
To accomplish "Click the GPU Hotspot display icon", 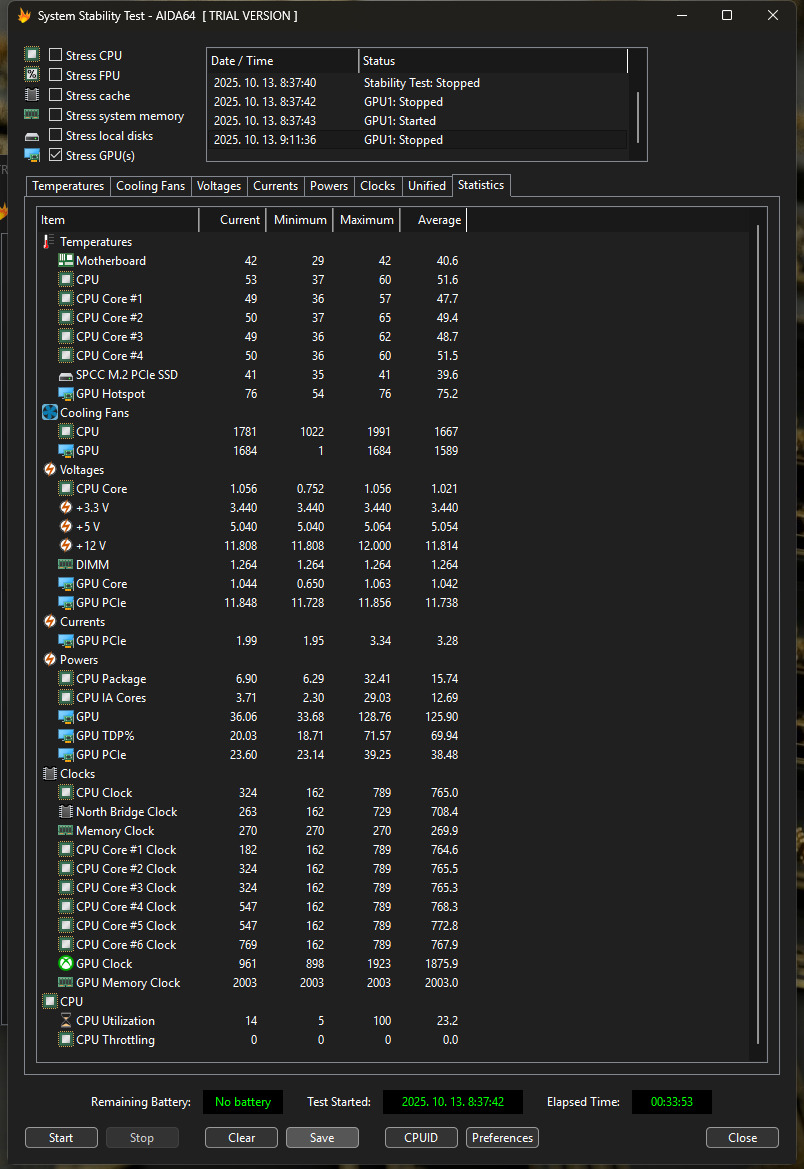I will click(66, 394).
